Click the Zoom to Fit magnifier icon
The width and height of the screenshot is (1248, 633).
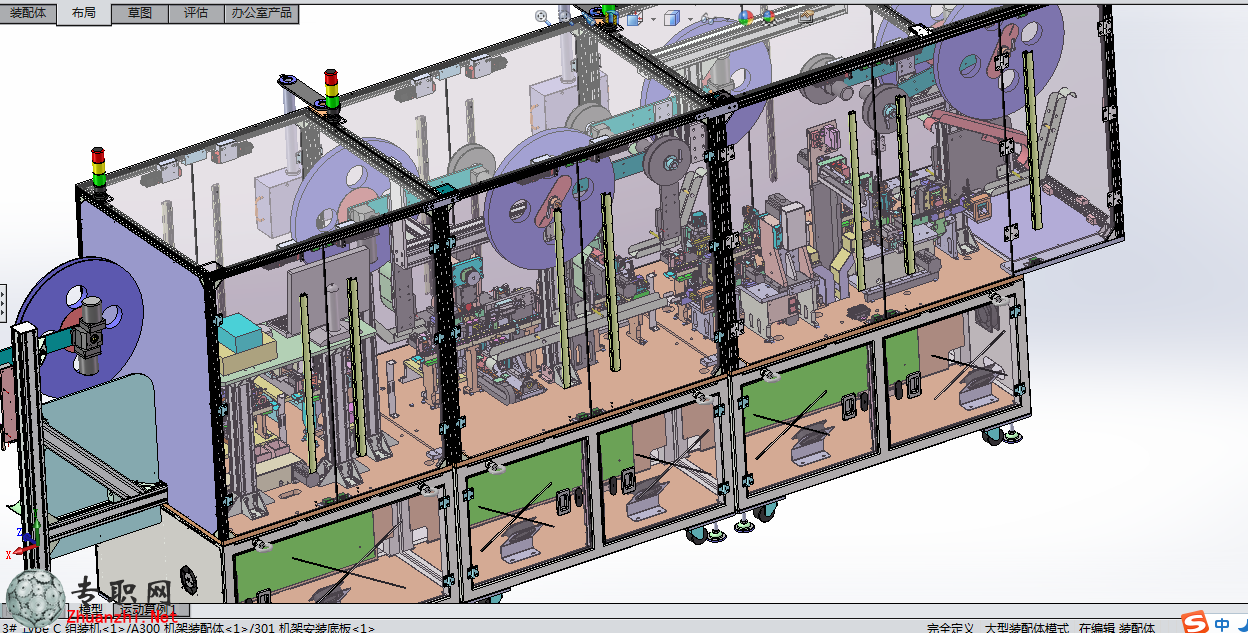pos(542,18)
